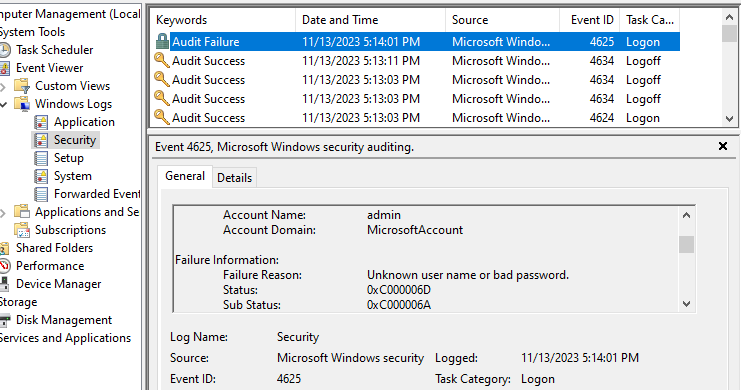741x390 pixels.
Task: Collapse the Windows Logs node
Action: tap(3, 104)
